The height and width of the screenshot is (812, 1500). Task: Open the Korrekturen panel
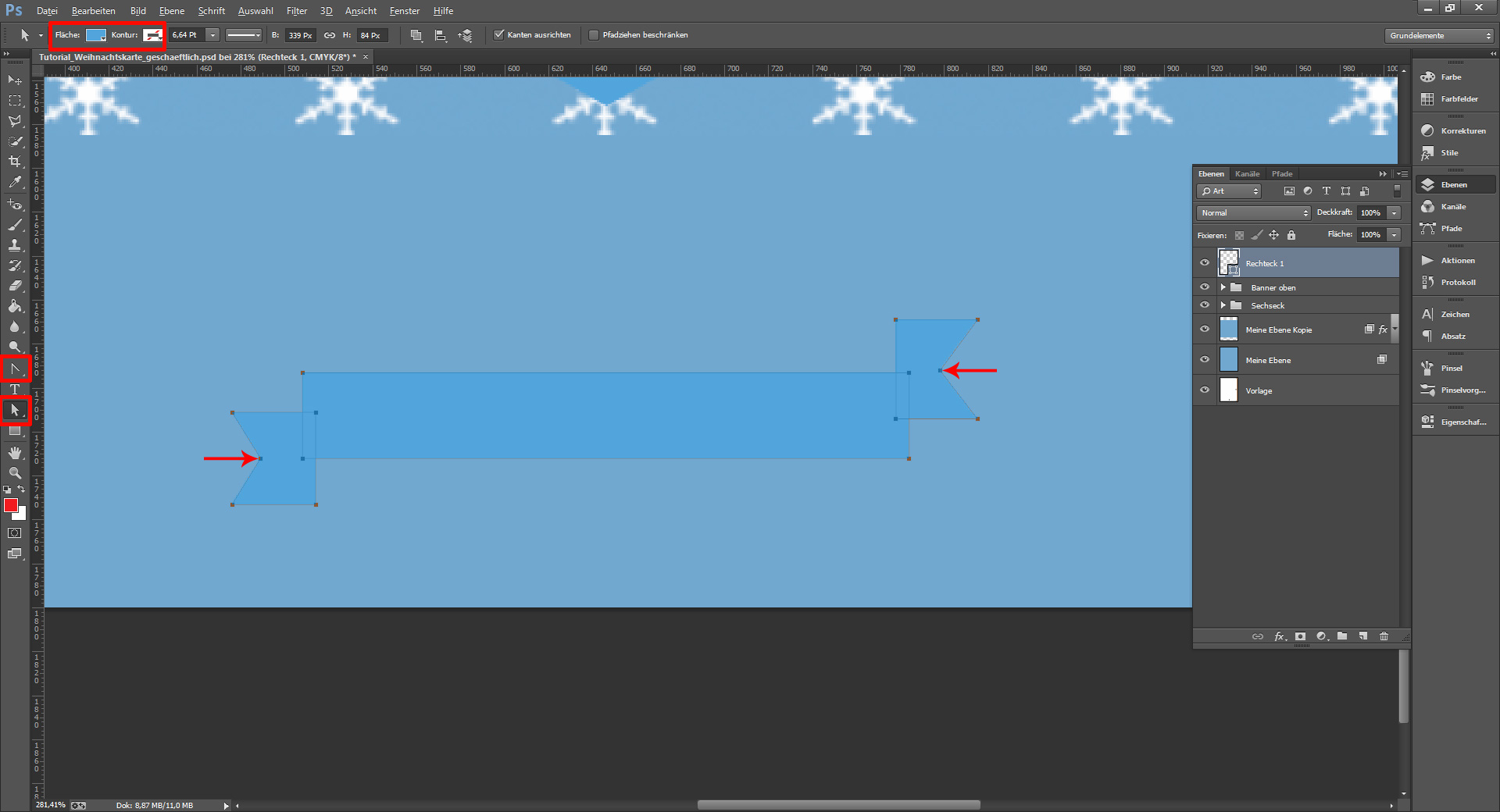pos(1453,130)
